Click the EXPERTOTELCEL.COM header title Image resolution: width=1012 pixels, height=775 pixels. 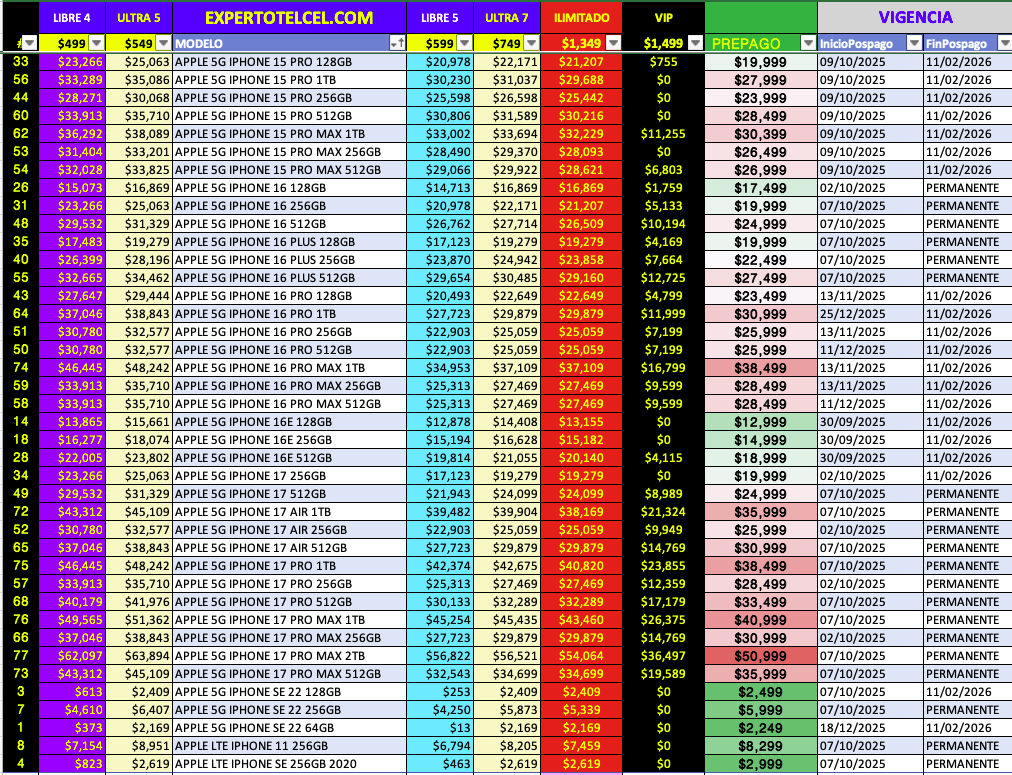[x=289, y=18]
